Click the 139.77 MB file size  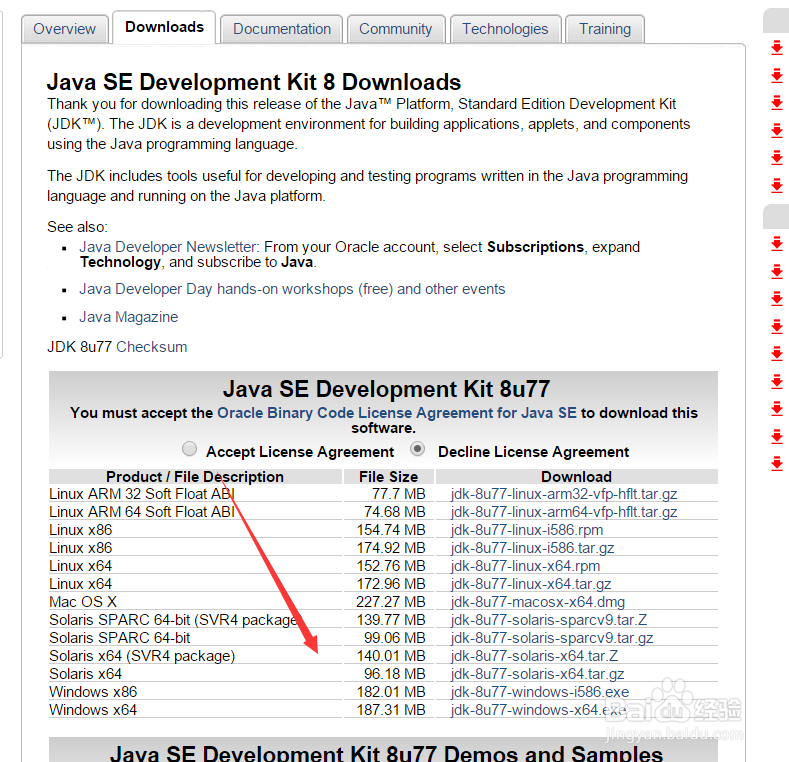[x=391, y=620]
